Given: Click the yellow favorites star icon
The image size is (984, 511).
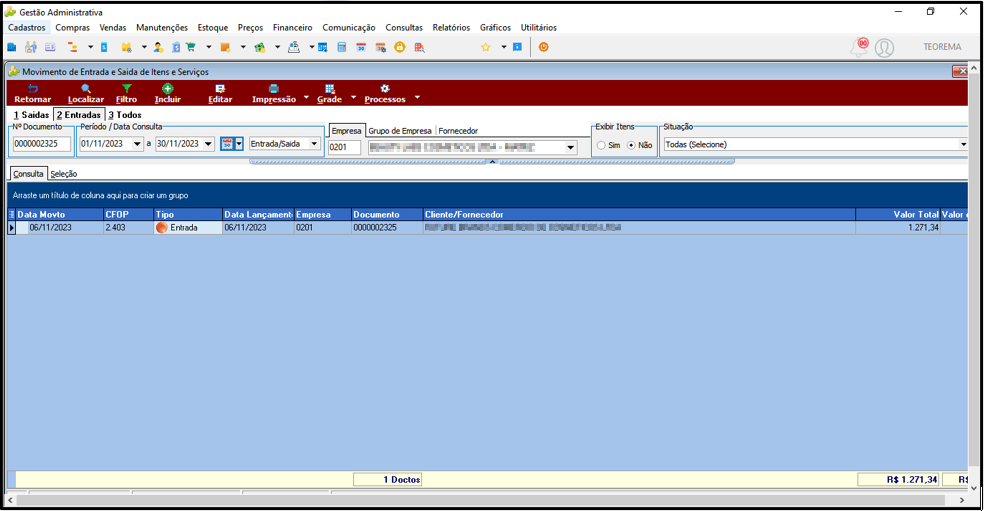Looking at the screenshot, I should [485, 47].
